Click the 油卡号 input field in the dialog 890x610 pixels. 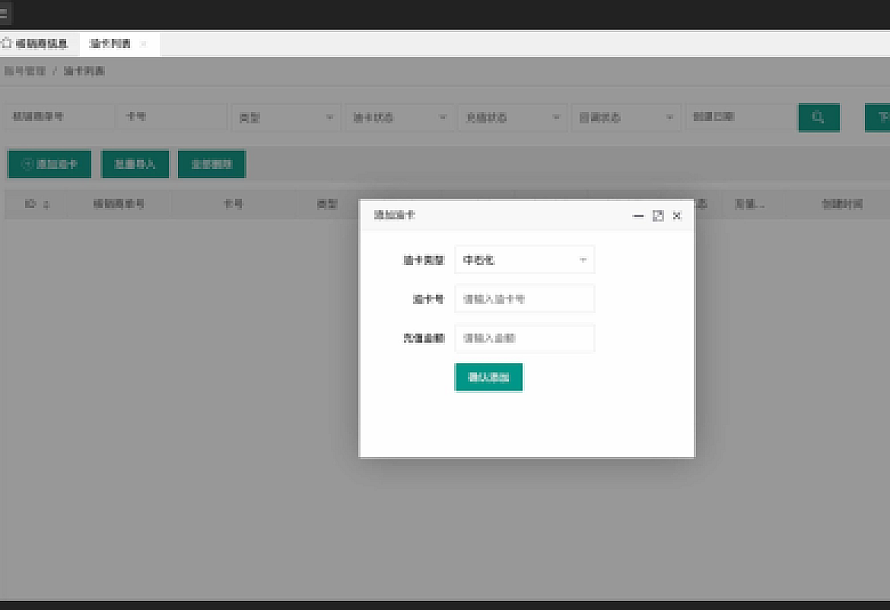coord(524,298)
